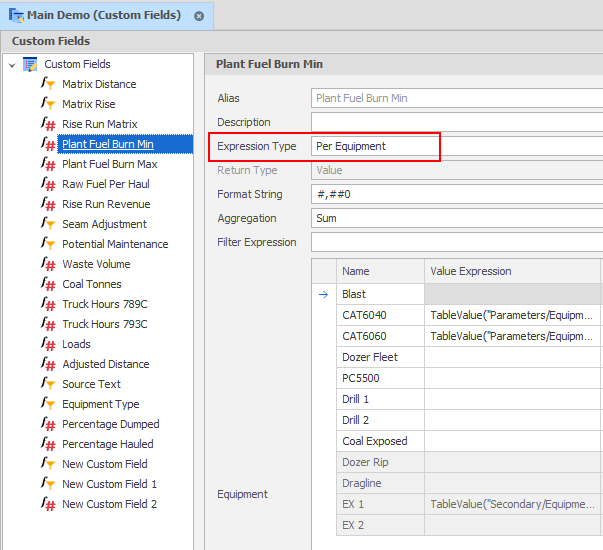The image size is (603, 550).
Task: Click the Main Demo tab document icon
Action: pyautogui.click(x=15, y=16)
